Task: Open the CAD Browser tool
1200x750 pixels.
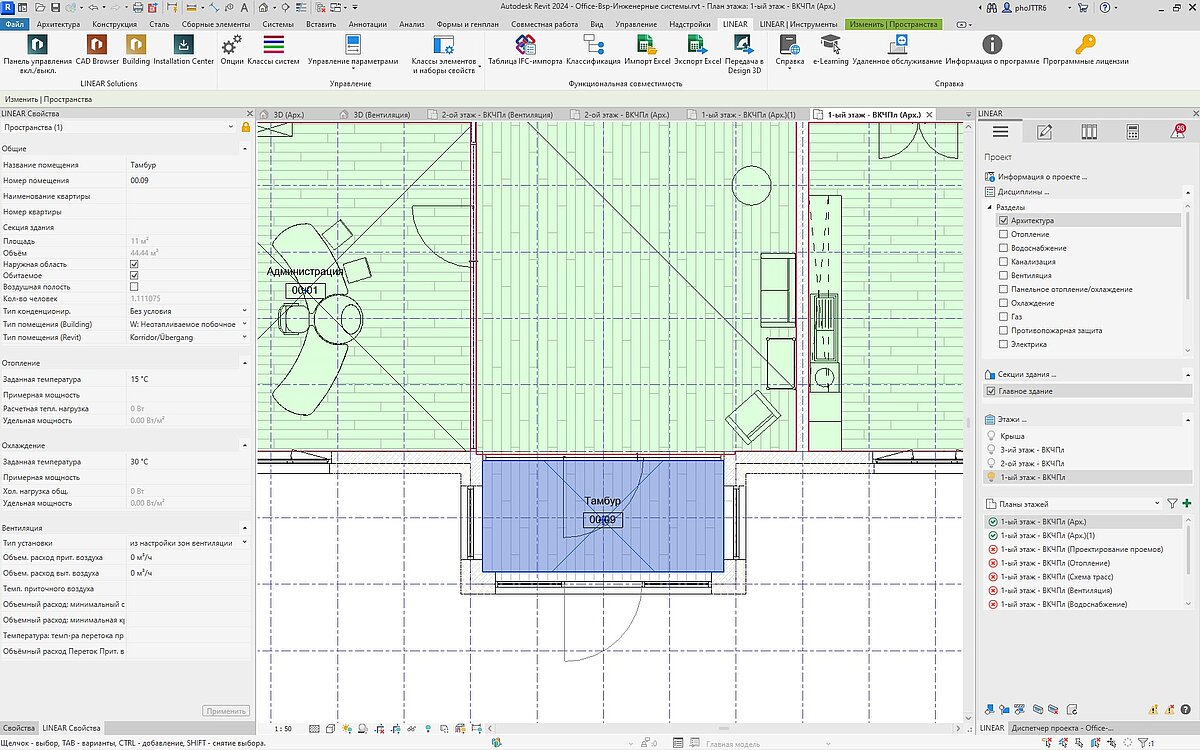Action: (x=96, y=46)
